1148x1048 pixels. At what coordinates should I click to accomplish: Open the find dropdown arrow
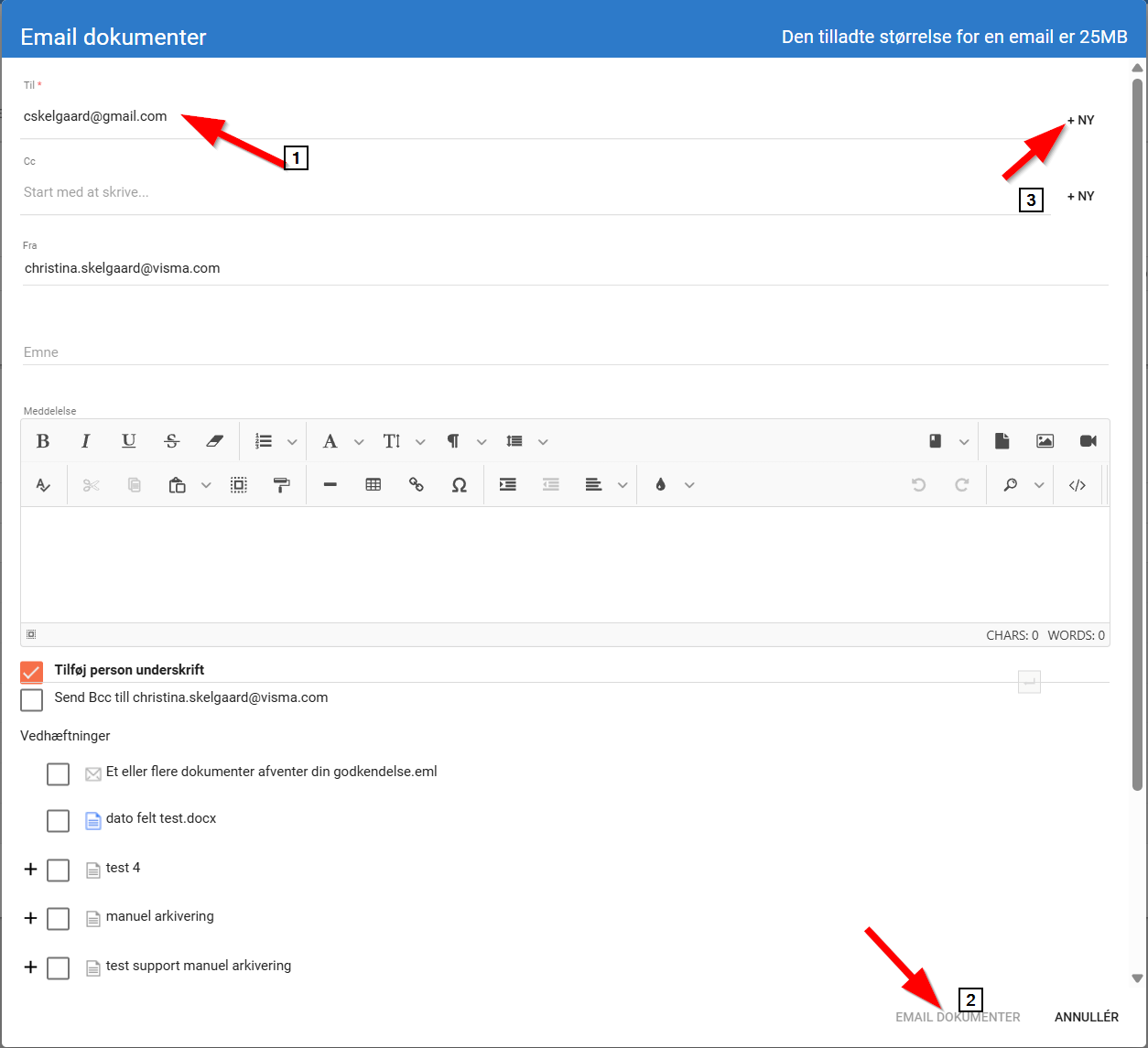point(1039,486)
